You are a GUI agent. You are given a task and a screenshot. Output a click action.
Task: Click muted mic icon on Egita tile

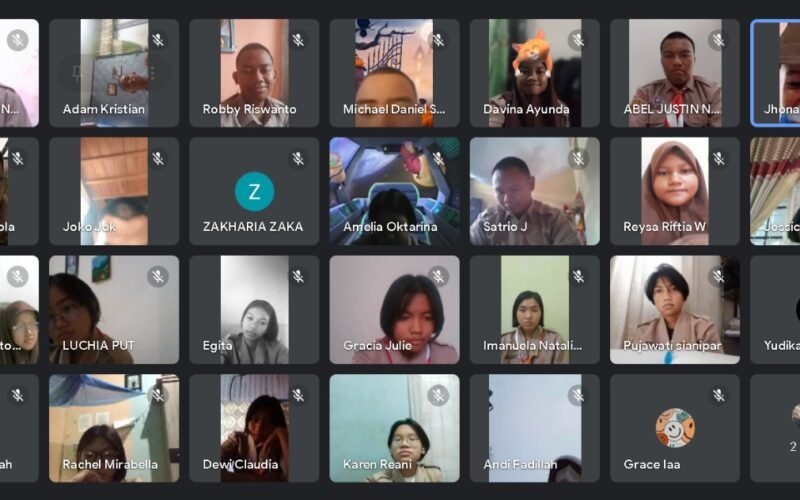coord(298,277)
